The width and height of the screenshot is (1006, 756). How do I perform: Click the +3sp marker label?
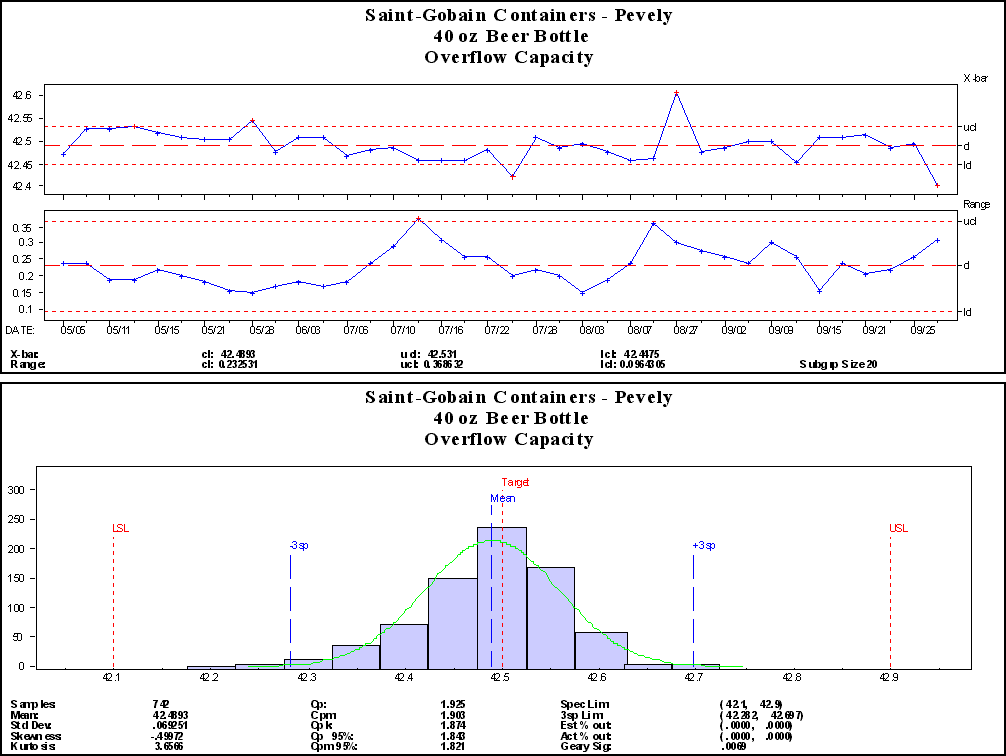703,545
